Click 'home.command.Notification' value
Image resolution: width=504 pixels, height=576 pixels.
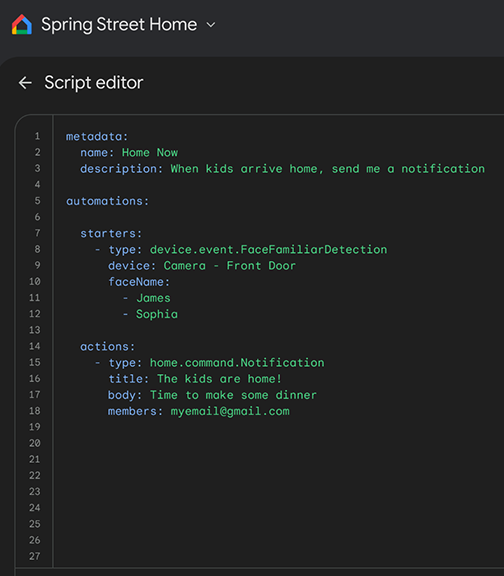tap(237, 363)
